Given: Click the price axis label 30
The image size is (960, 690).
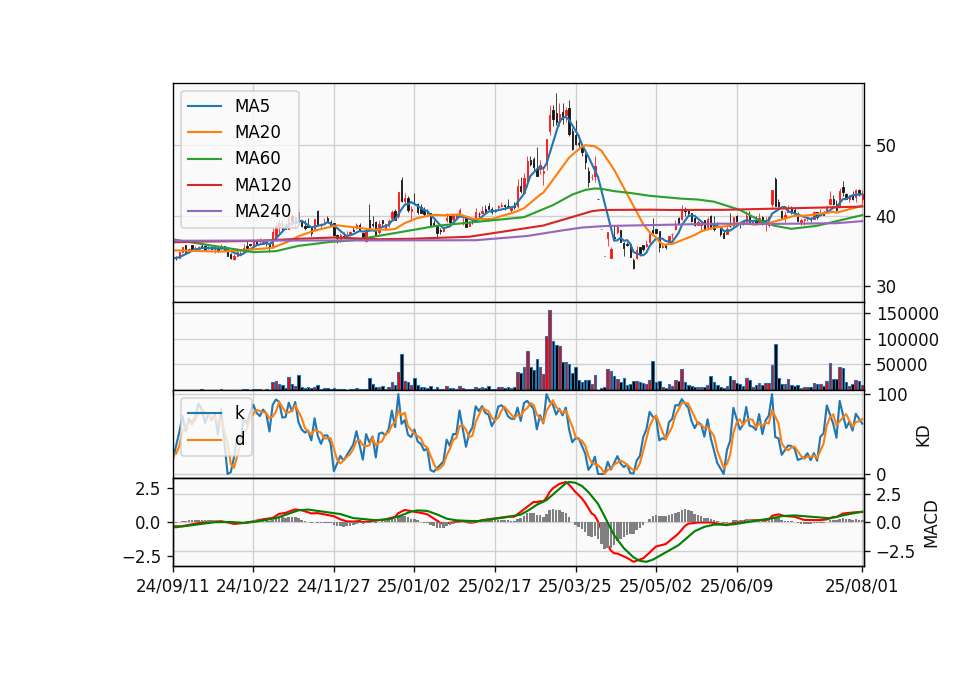Looking at the screenshot, I should (x=885, y=287).
